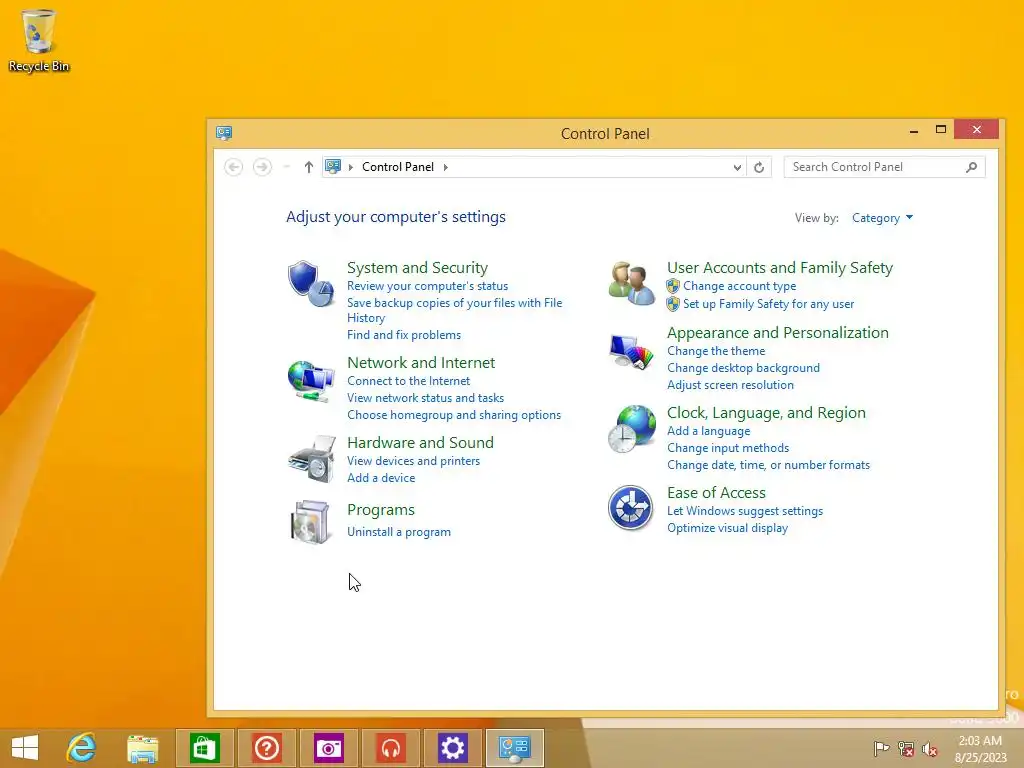Click View network status and tasks

(425, 398)
